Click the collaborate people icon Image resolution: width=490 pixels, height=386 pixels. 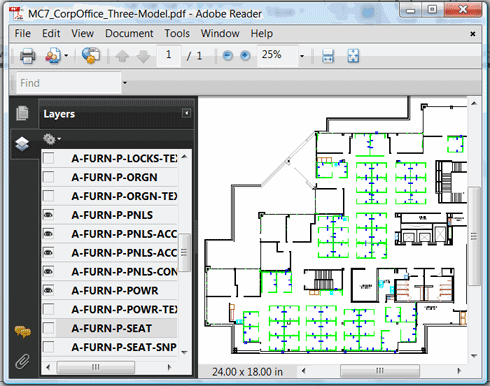point(53,56)
